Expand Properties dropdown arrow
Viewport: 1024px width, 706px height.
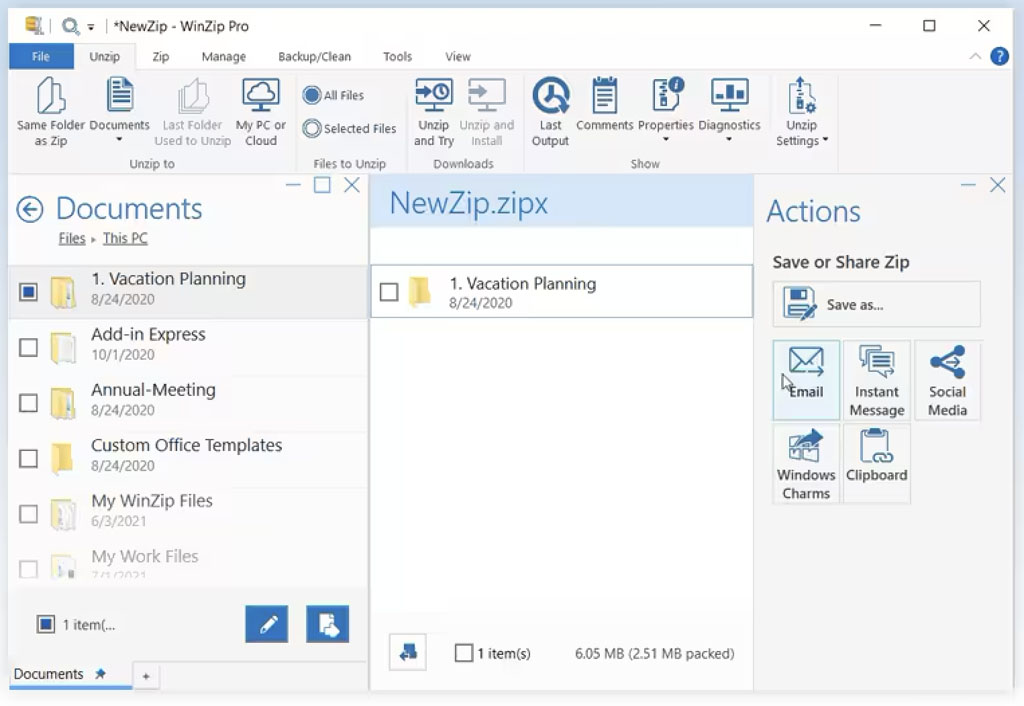pos(665,140)
